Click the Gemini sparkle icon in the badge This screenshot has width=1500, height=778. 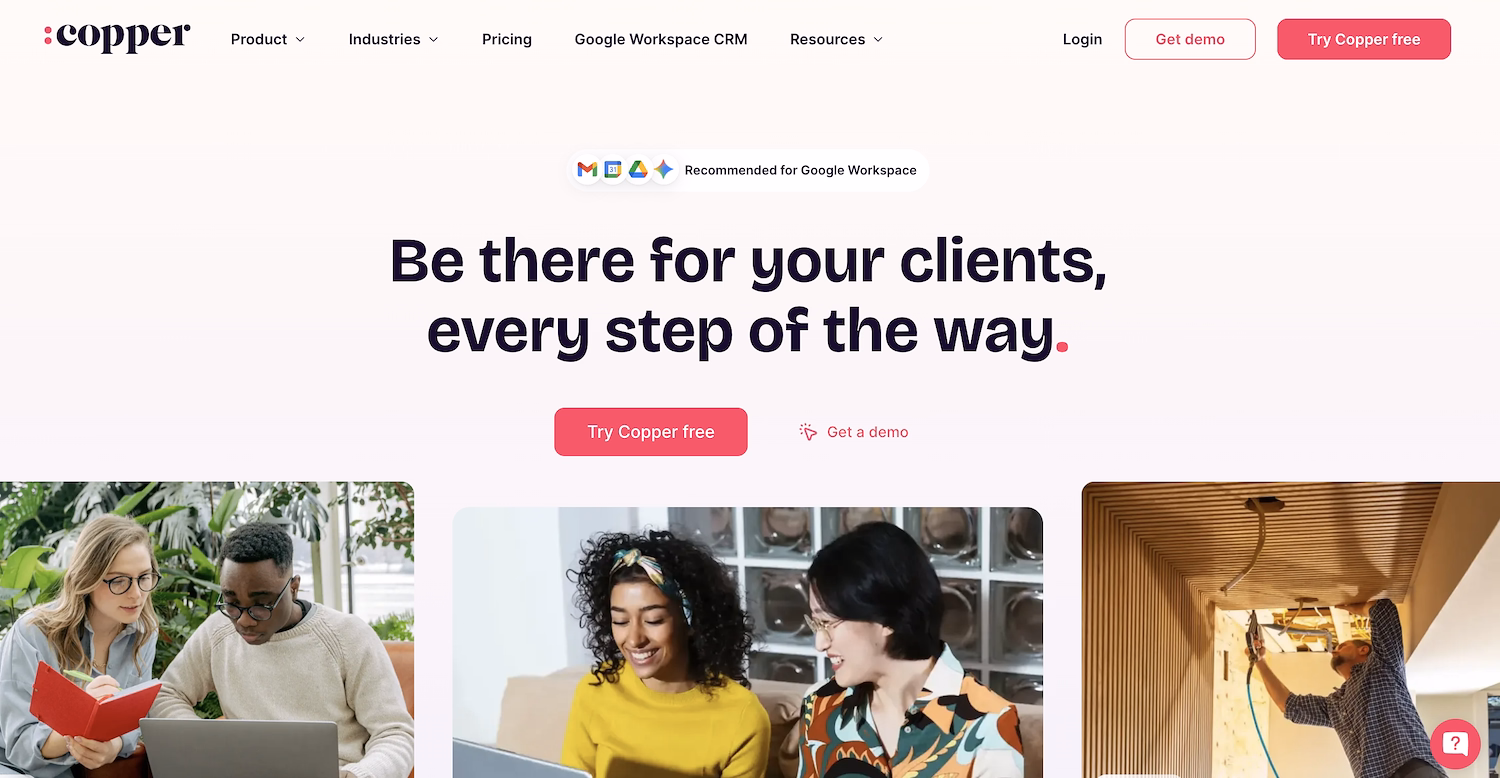coord(663,170)
